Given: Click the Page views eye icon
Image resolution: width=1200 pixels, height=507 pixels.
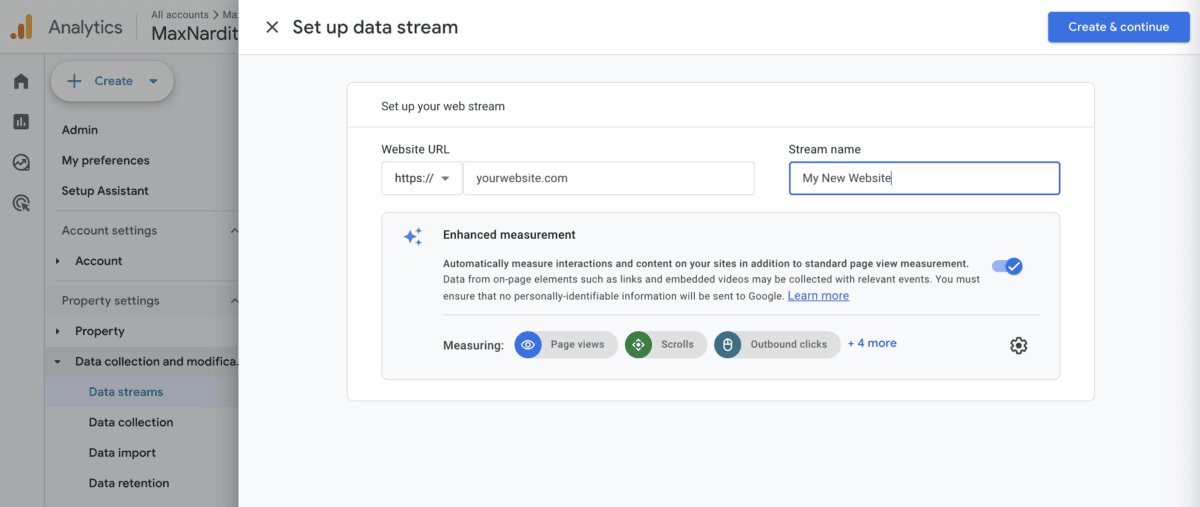Looking at the screenshot, I should tap(528, 344).
